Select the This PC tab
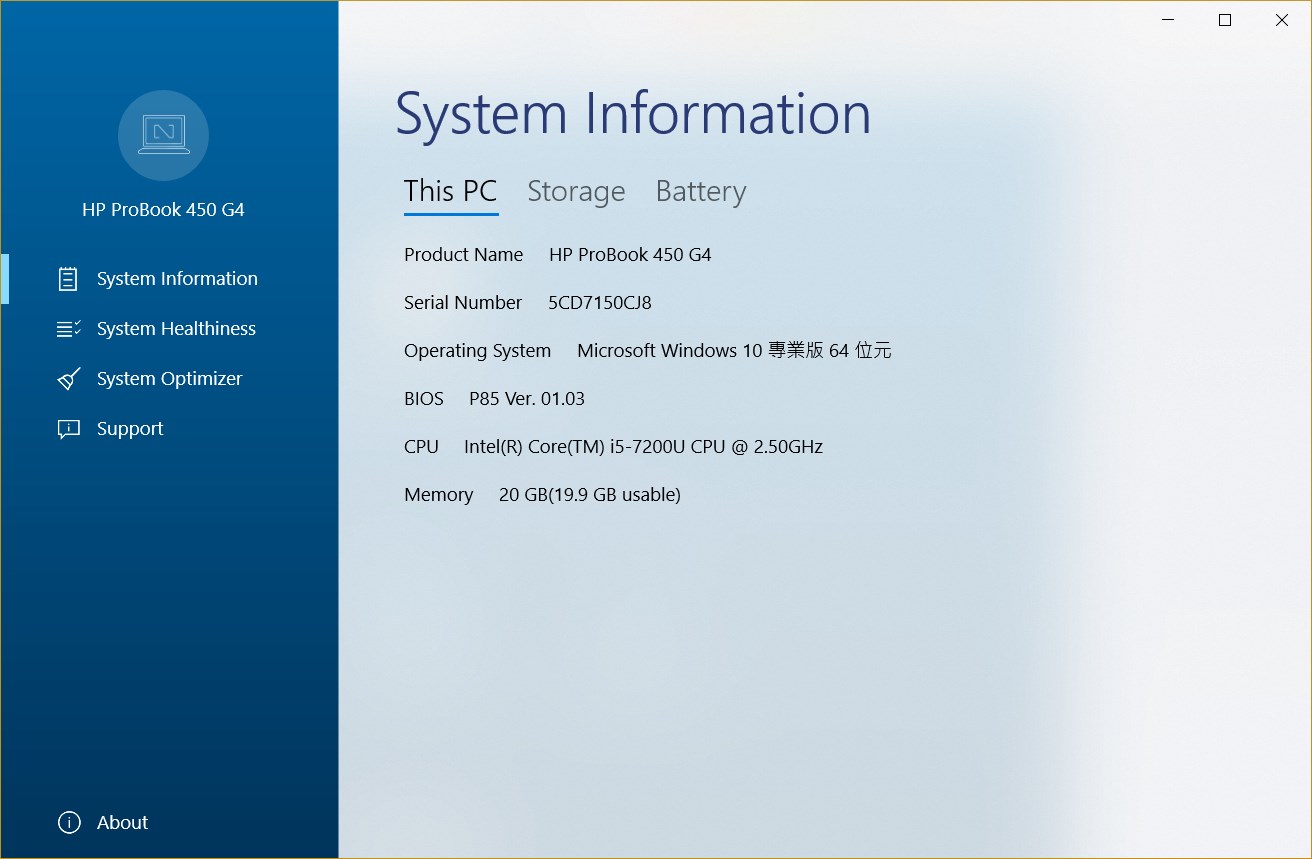The height and width of the screenshot is (859, 1312). click(x=451, y=191)
